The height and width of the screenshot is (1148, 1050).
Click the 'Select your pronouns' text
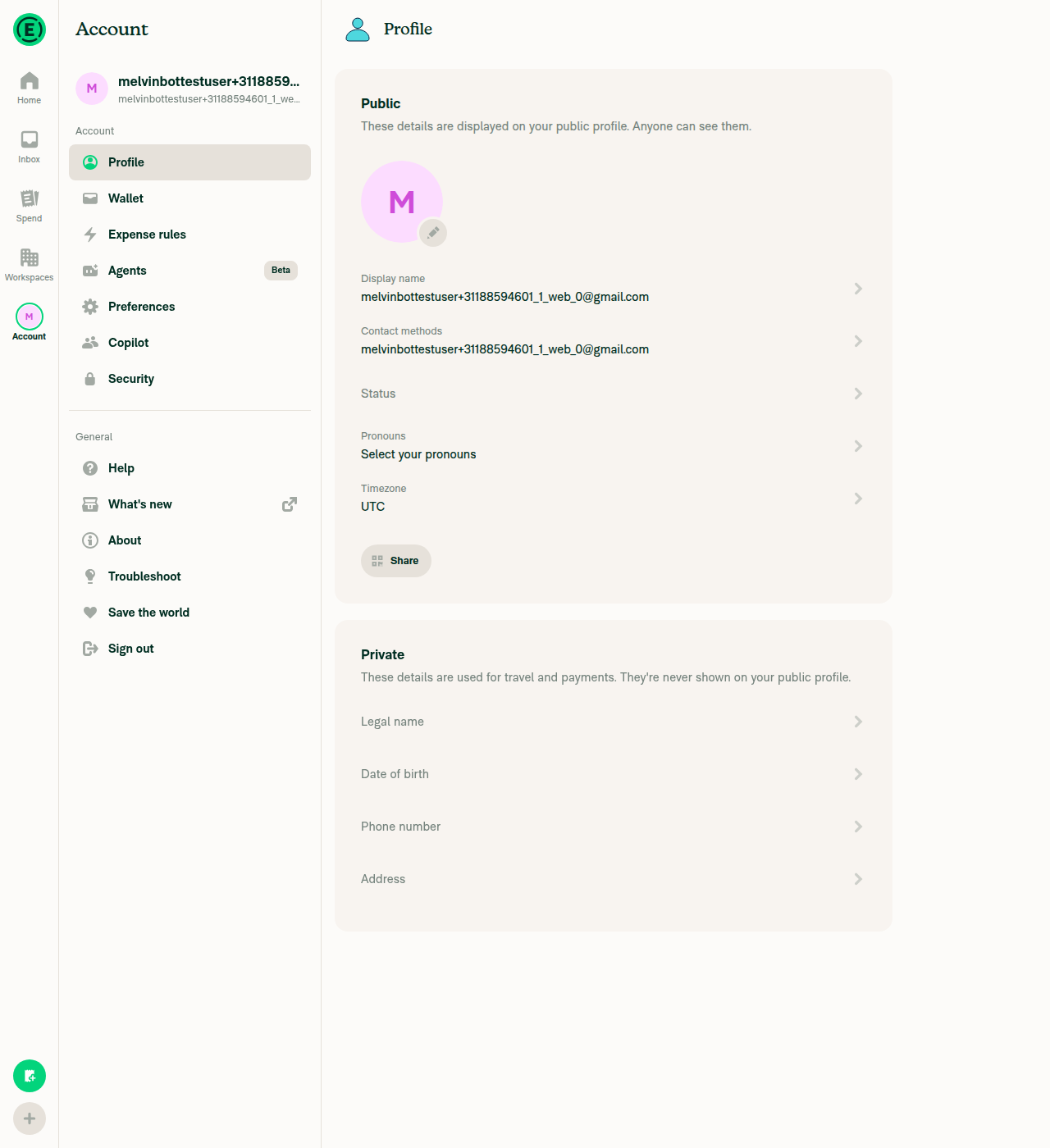click(x=418, y=454)
